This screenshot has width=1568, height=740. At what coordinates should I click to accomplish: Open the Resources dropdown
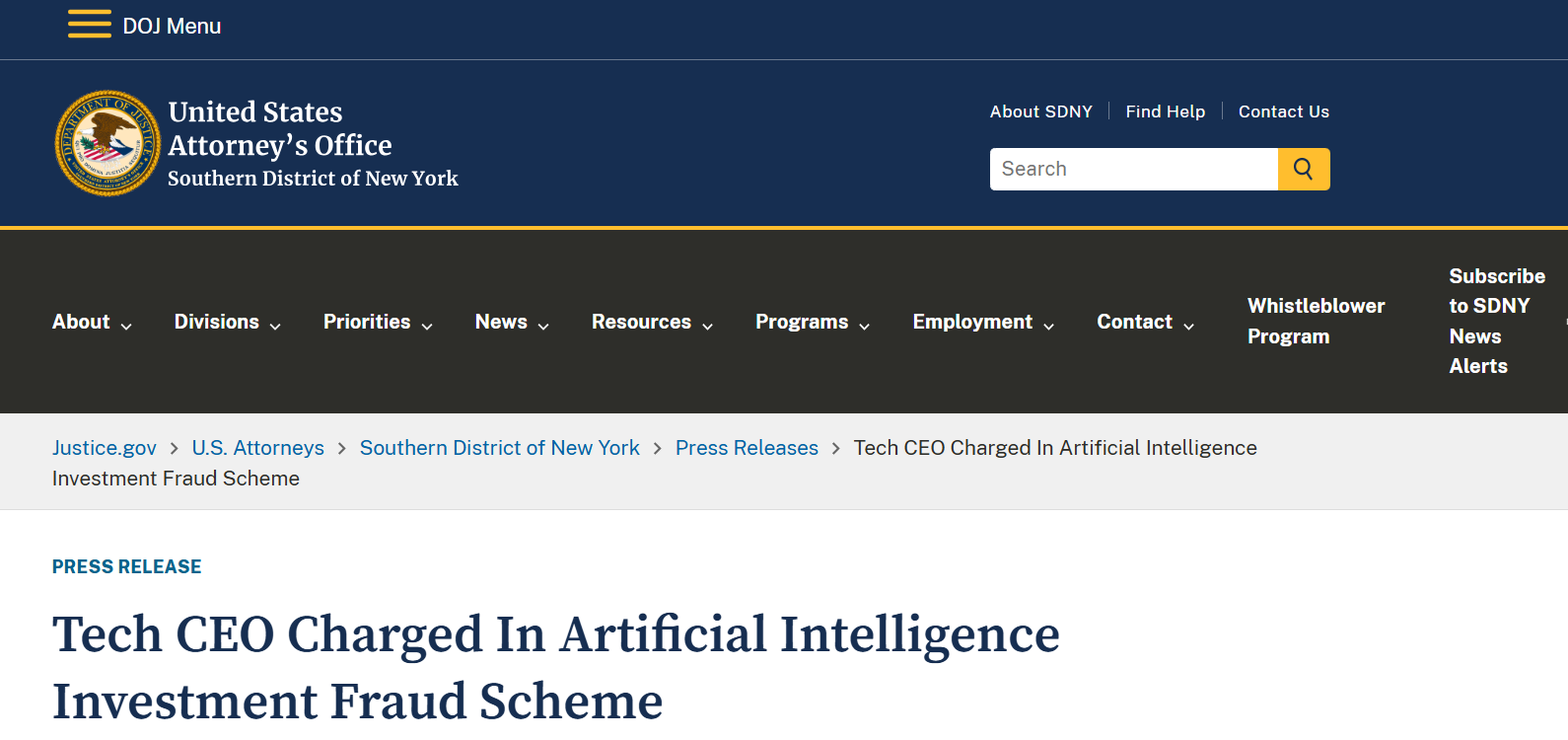click(652, 322)
